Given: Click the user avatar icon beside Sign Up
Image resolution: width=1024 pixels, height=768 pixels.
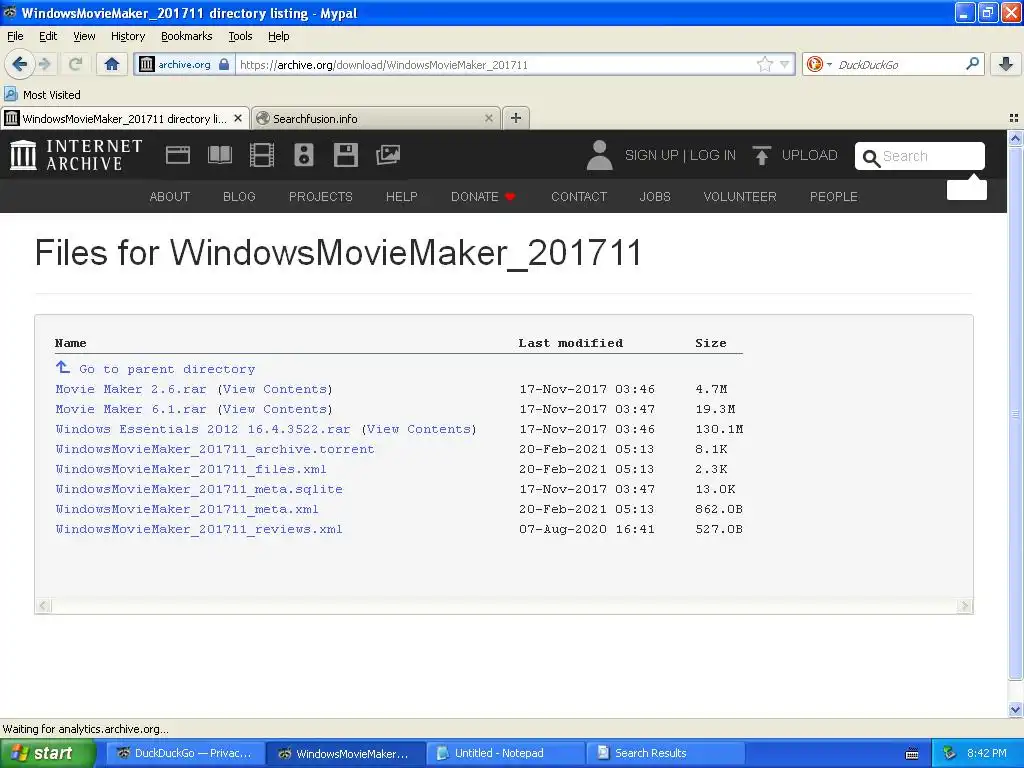Looking at the screenshot, I should coord(599,155).
